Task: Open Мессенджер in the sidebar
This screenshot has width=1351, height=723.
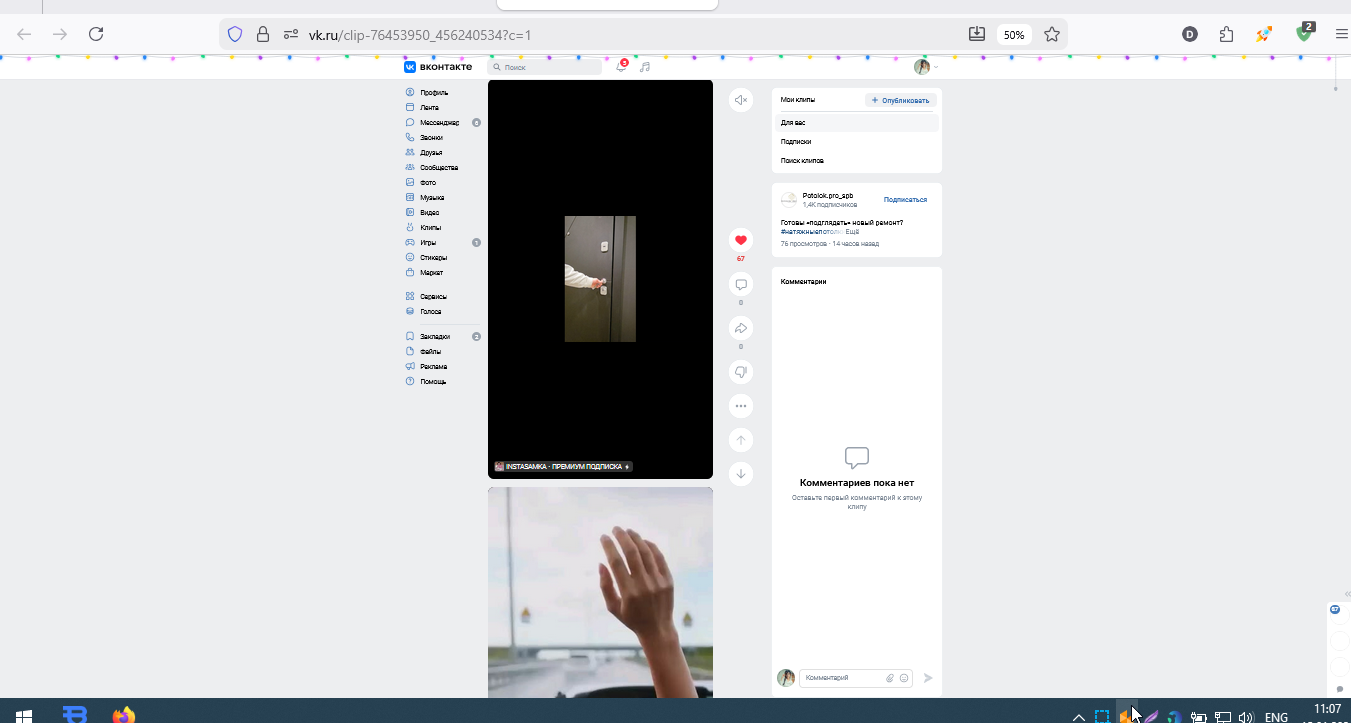Action: pyautogui.click(x=442, y=122)
